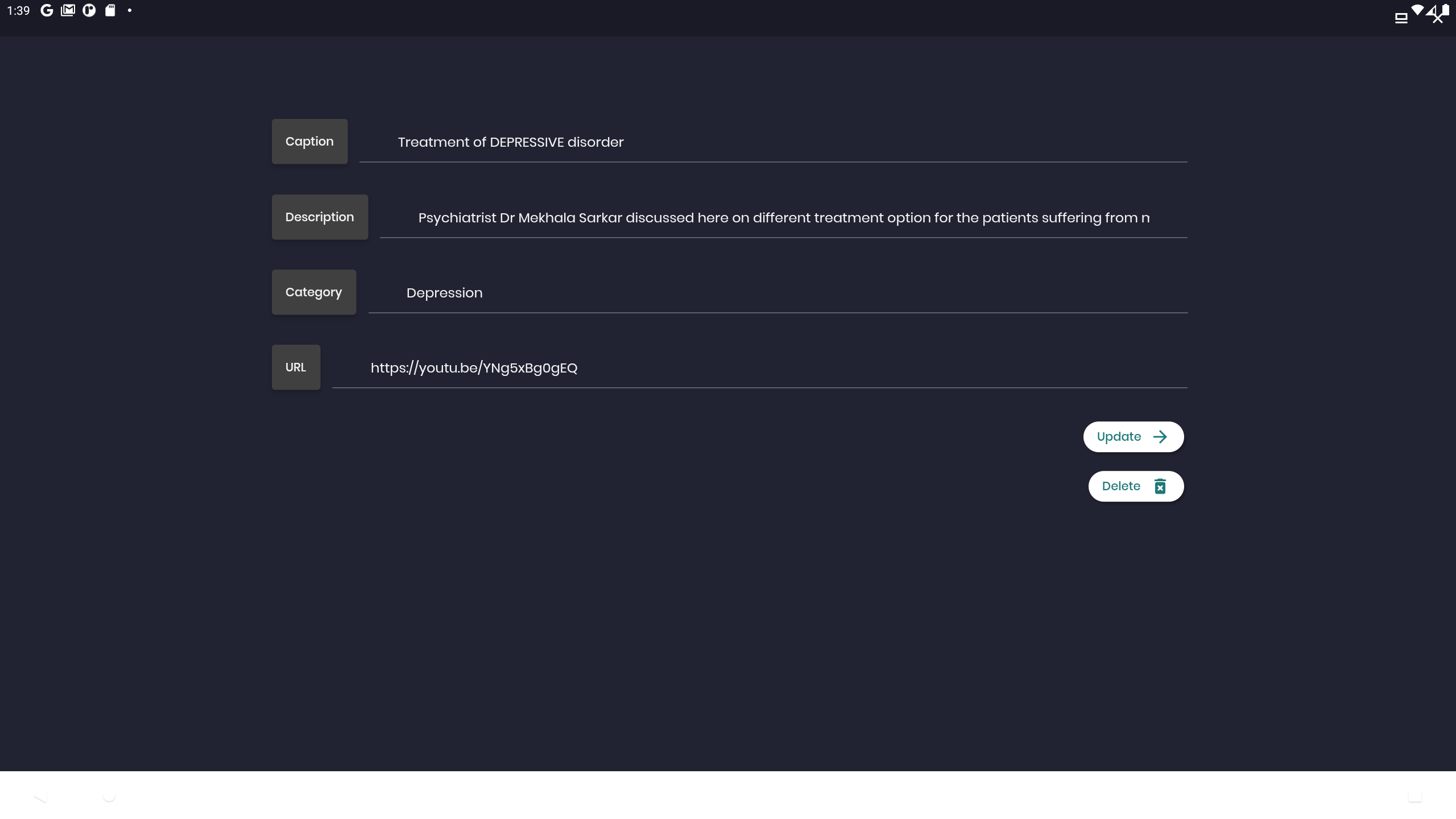Click the Caption label button
1456x819 pixels.
tap(309, 142)
